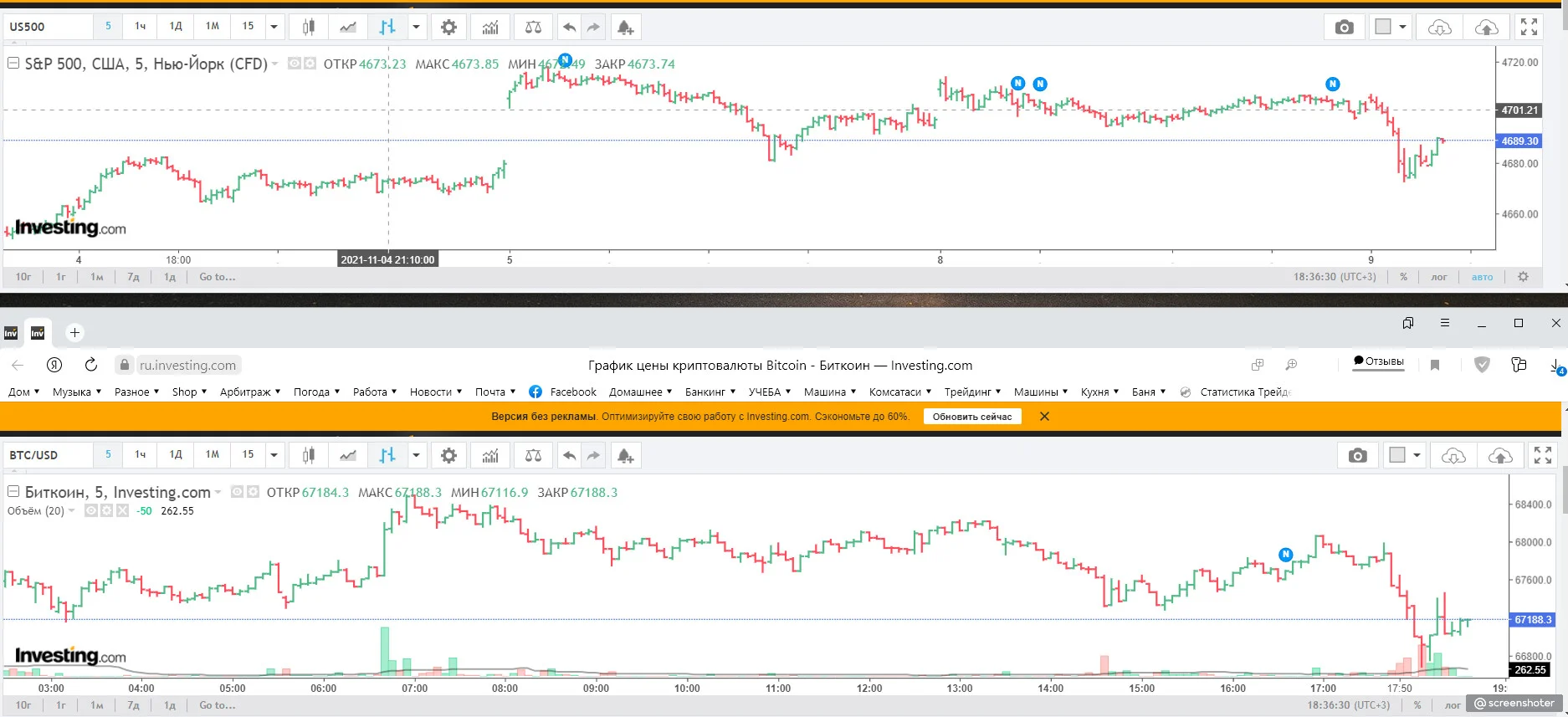Image resolution: width=1568 pixels, height=717 pixels.
Task: Click the US500 symbol input field
Action: (49, 27)
